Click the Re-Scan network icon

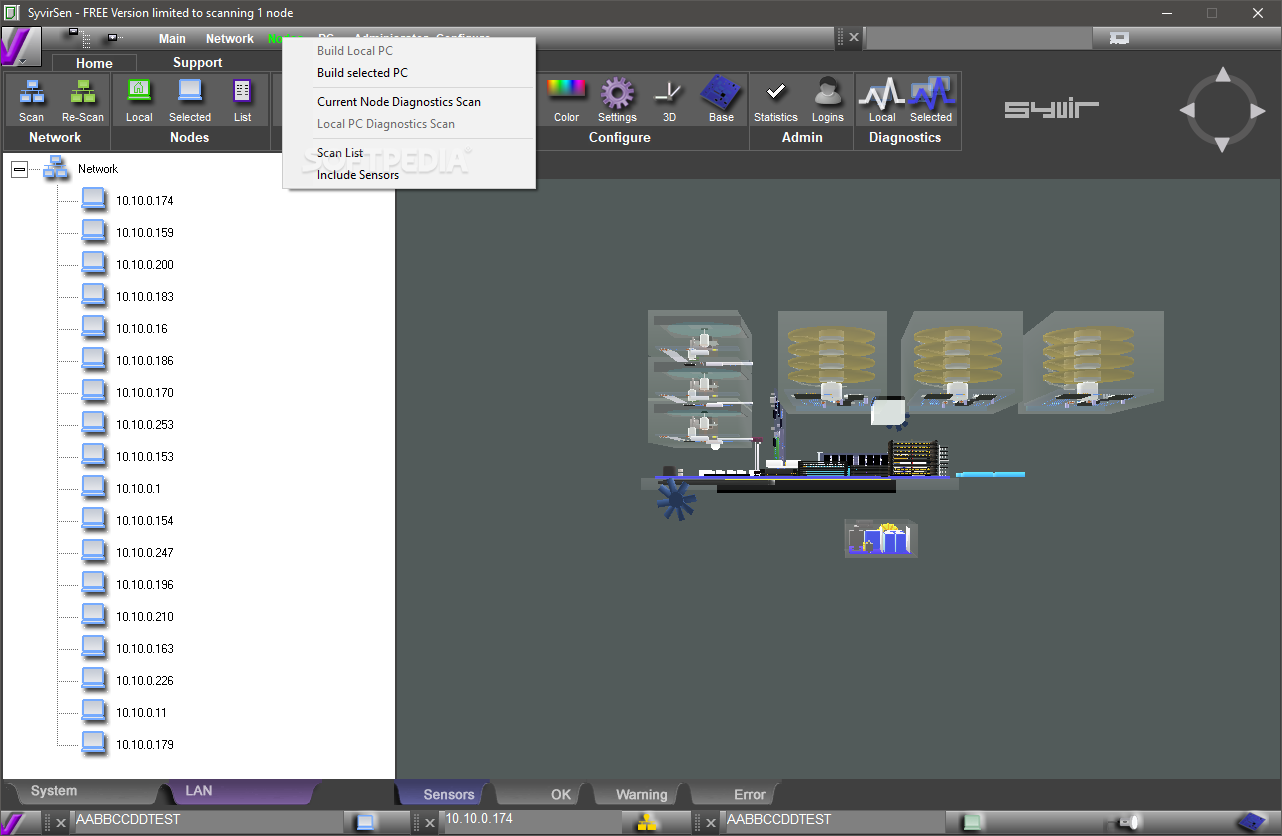point(83,92)
